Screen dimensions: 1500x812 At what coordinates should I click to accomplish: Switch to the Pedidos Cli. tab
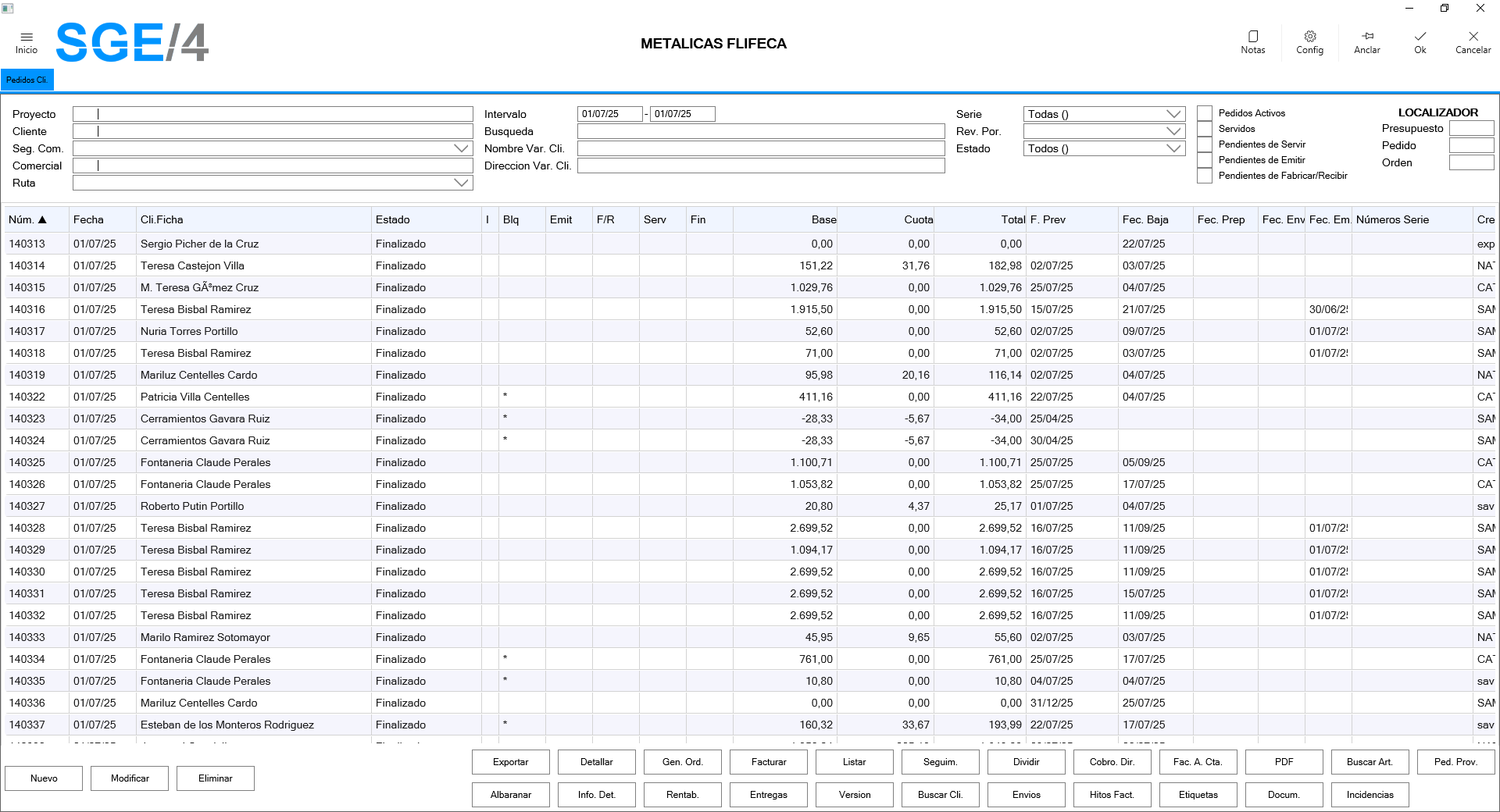point(27,80)
